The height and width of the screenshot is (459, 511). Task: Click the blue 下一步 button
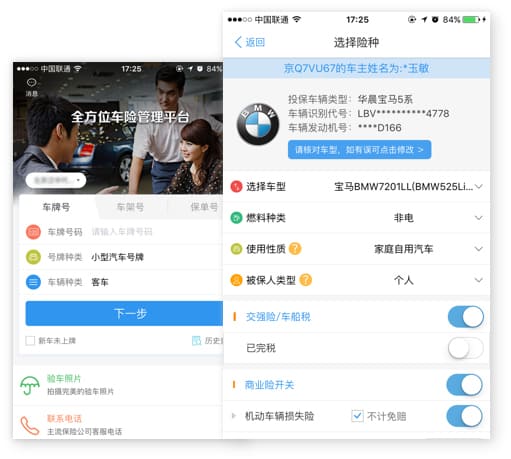pos(124,313)
